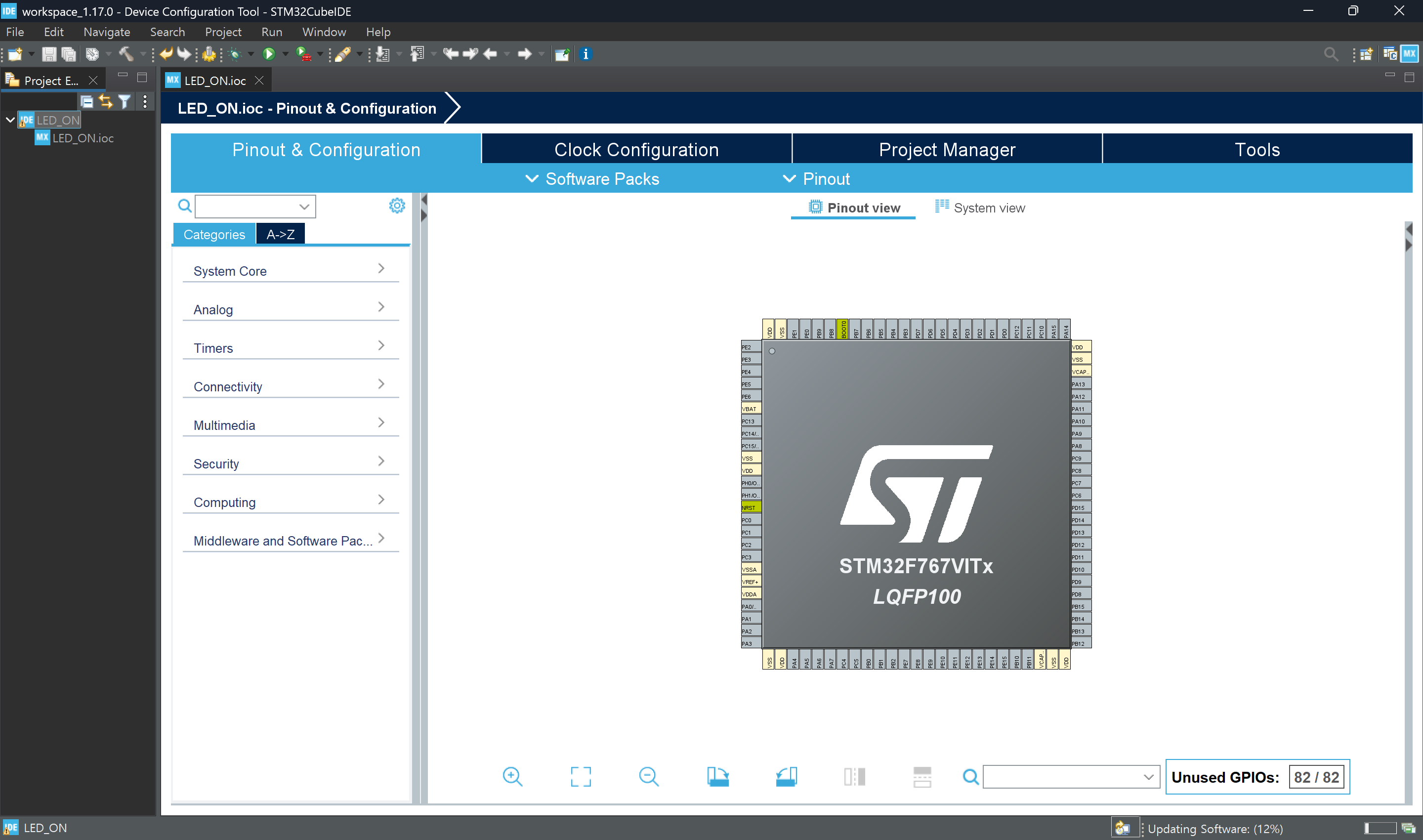Click the New project toolbar icon

(15, 54)
